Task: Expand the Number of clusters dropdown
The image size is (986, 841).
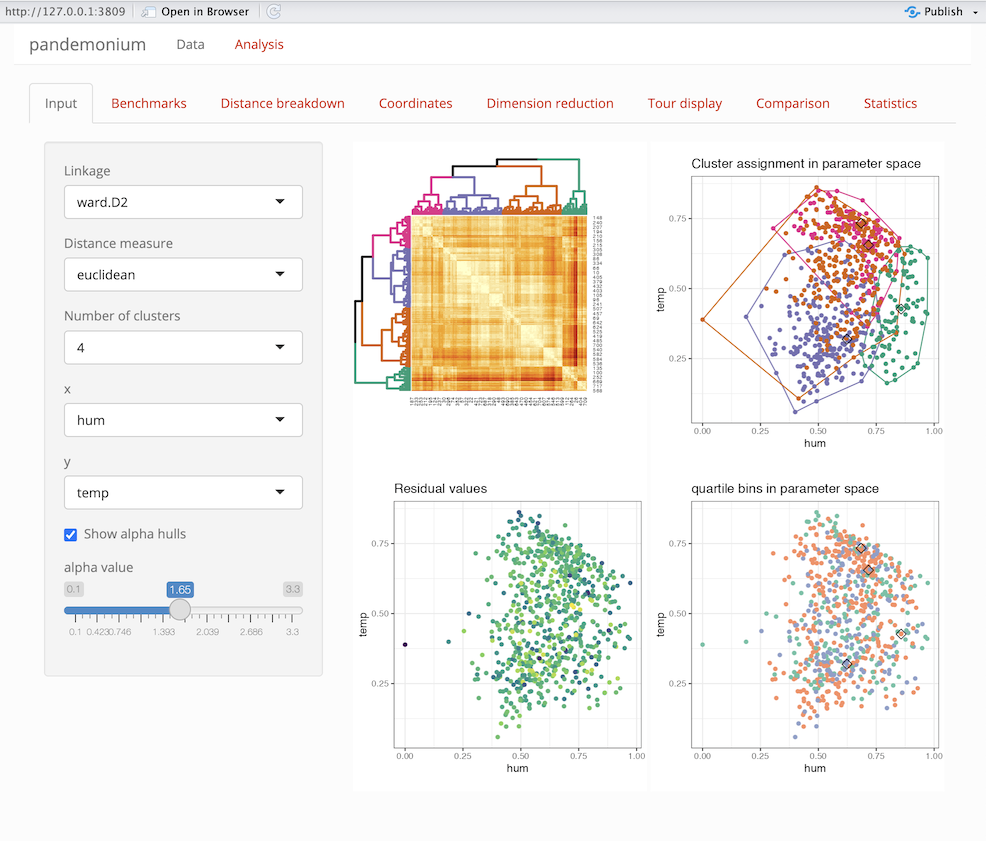Action: (183, 348)
